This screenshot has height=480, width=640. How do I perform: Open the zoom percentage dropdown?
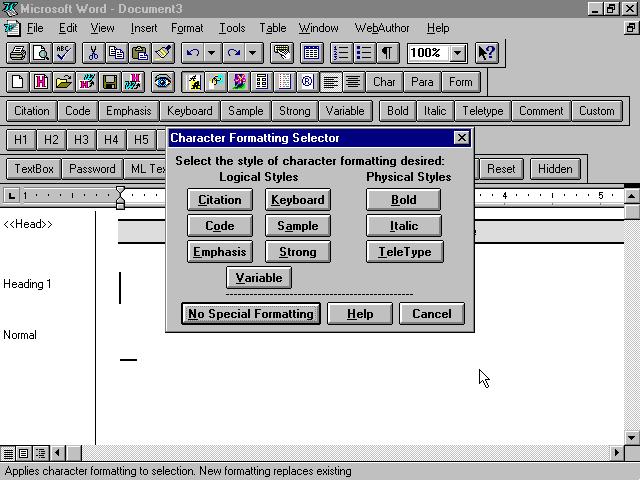click(x=457, y=53)
